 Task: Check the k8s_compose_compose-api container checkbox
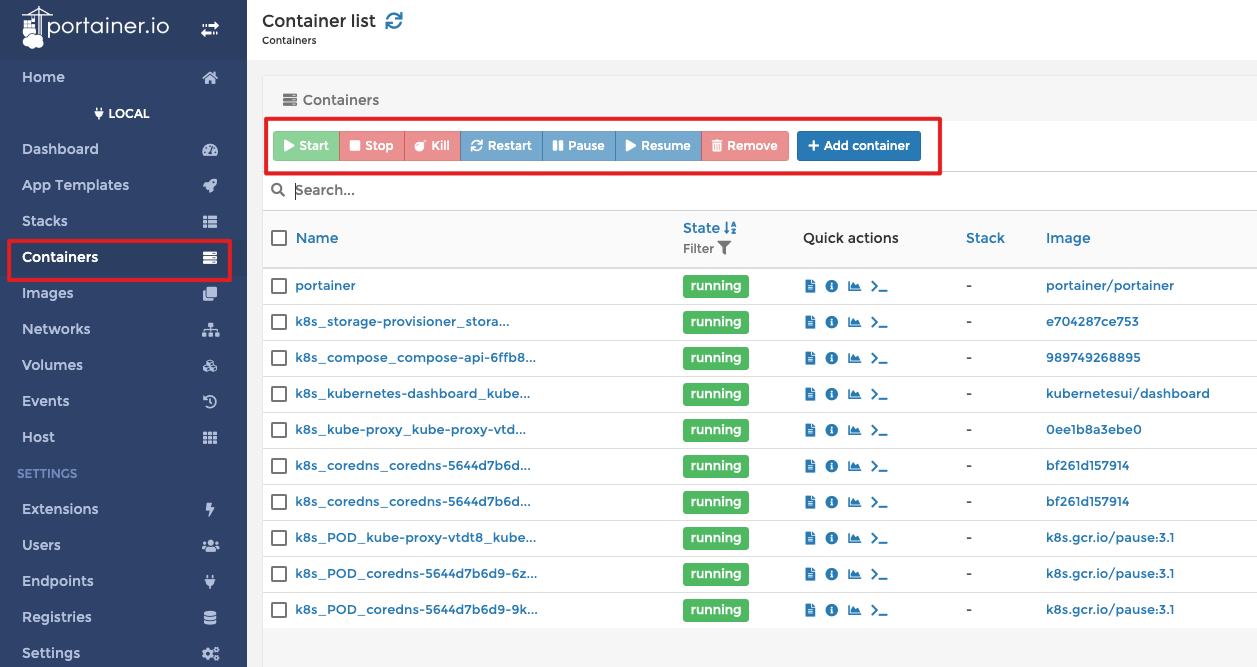click(x=279, y=358)
